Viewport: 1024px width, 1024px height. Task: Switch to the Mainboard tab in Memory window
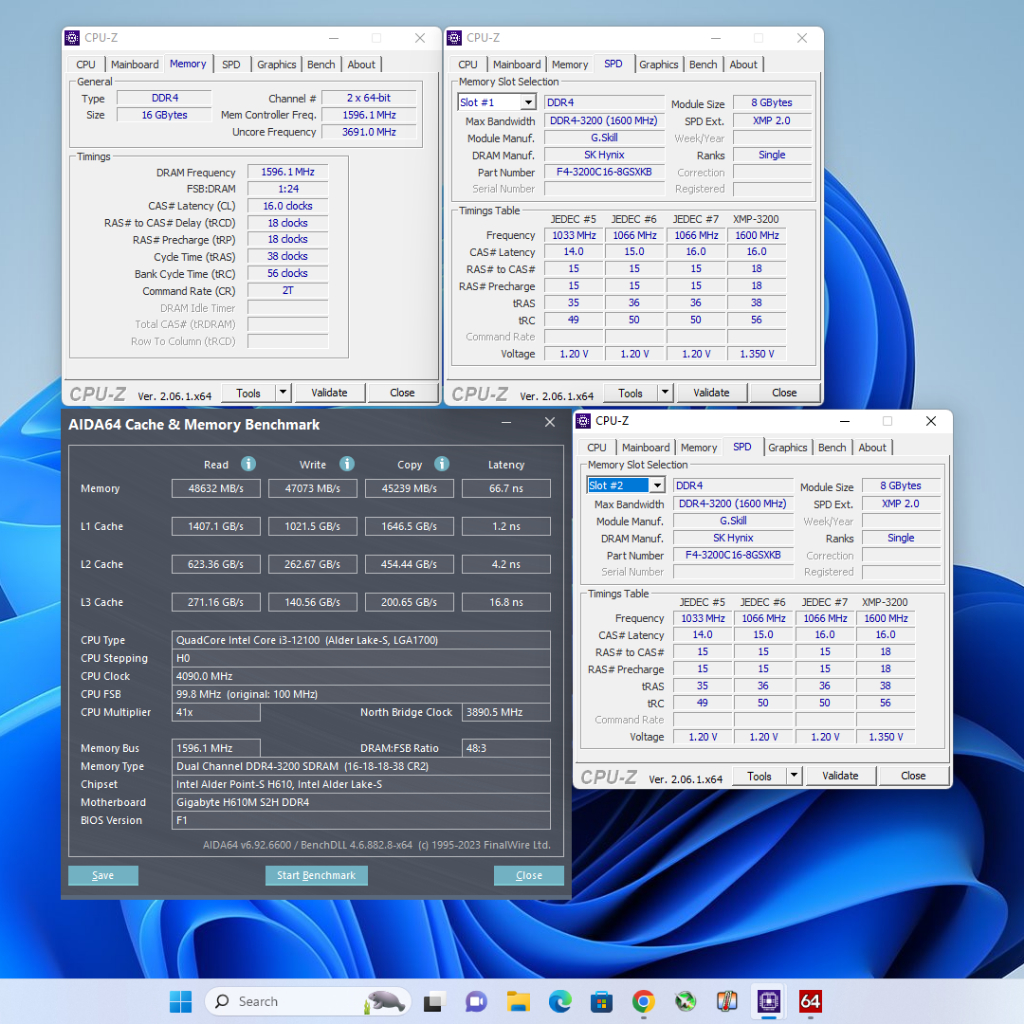pos(134,65)
